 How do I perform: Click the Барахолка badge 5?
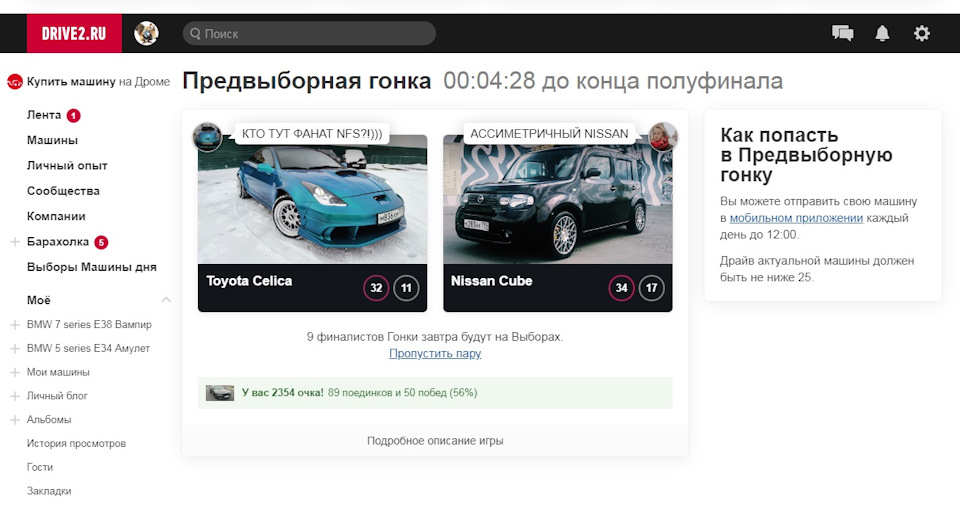pos(101,242)
